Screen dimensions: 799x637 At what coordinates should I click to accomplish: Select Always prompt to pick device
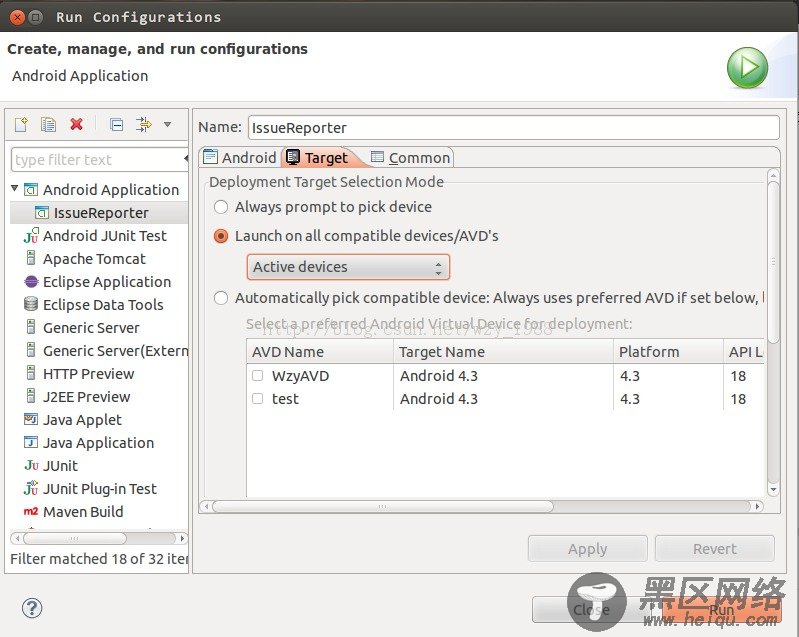click(x=221, y=207)
